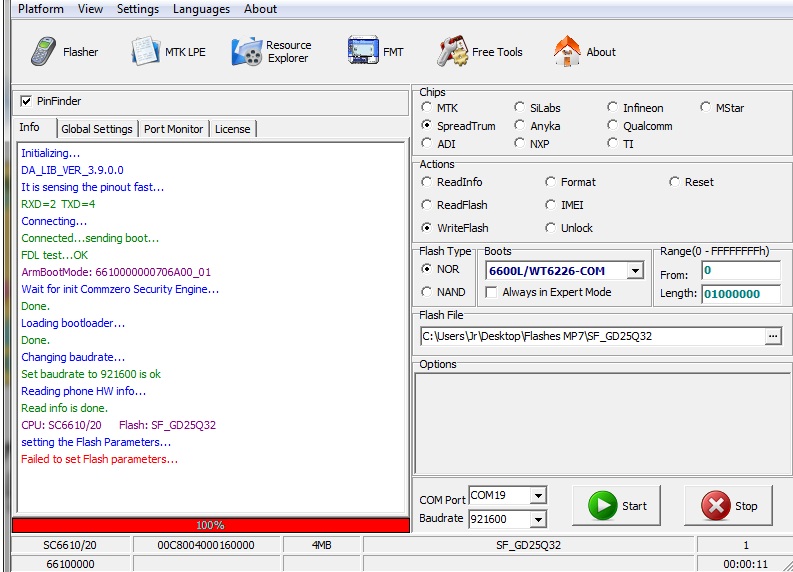Open the Settings menu
793x572 pixels.
click(x=138, y=9)
